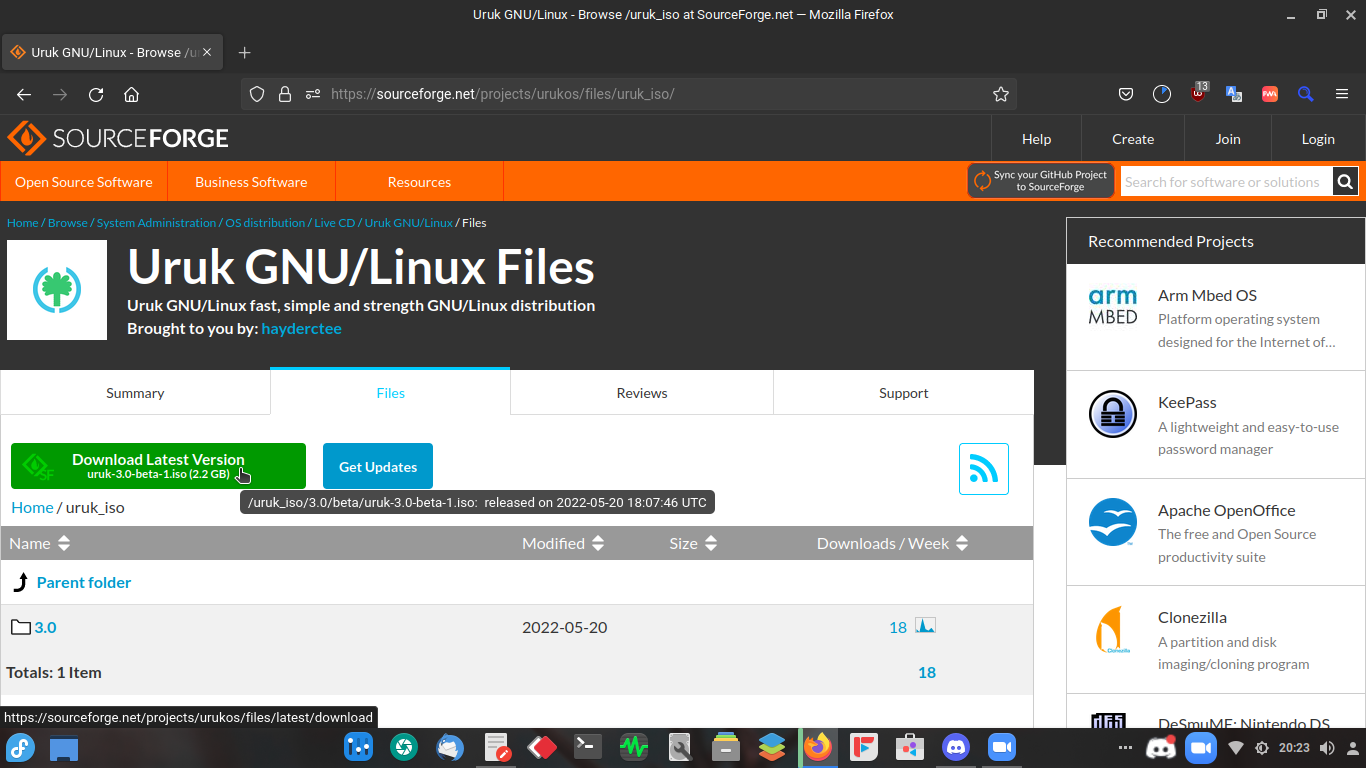Open a new browser tab

point(245,52)
